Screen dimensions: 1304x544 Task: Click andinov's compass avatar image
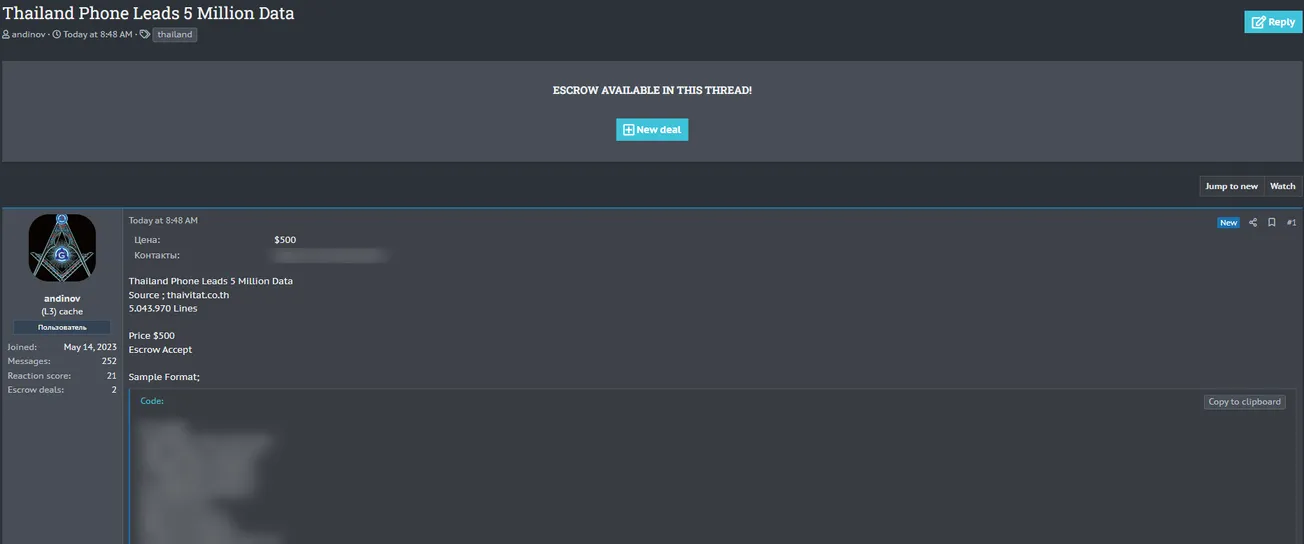(x=62, y=248)
